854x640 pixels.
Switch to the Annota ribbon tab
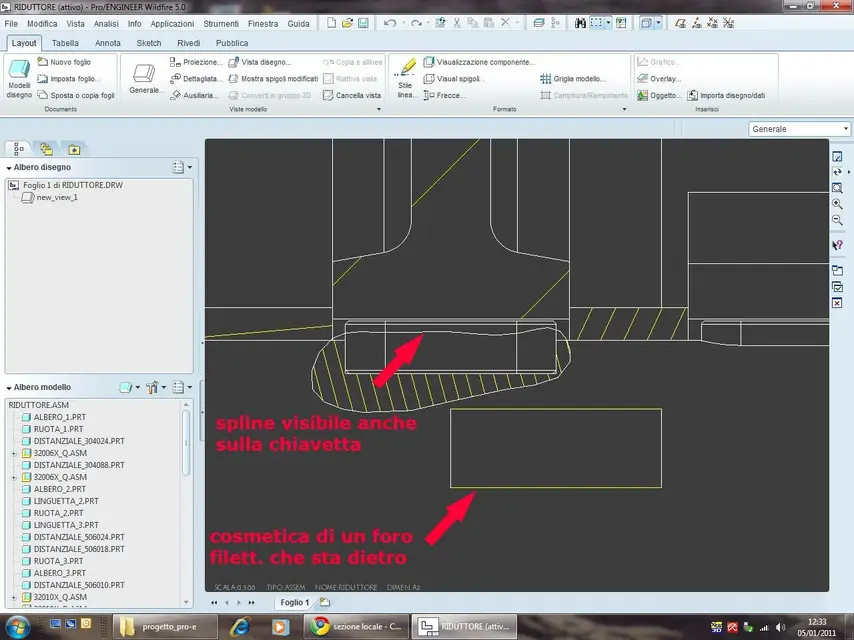pos(108,43)
